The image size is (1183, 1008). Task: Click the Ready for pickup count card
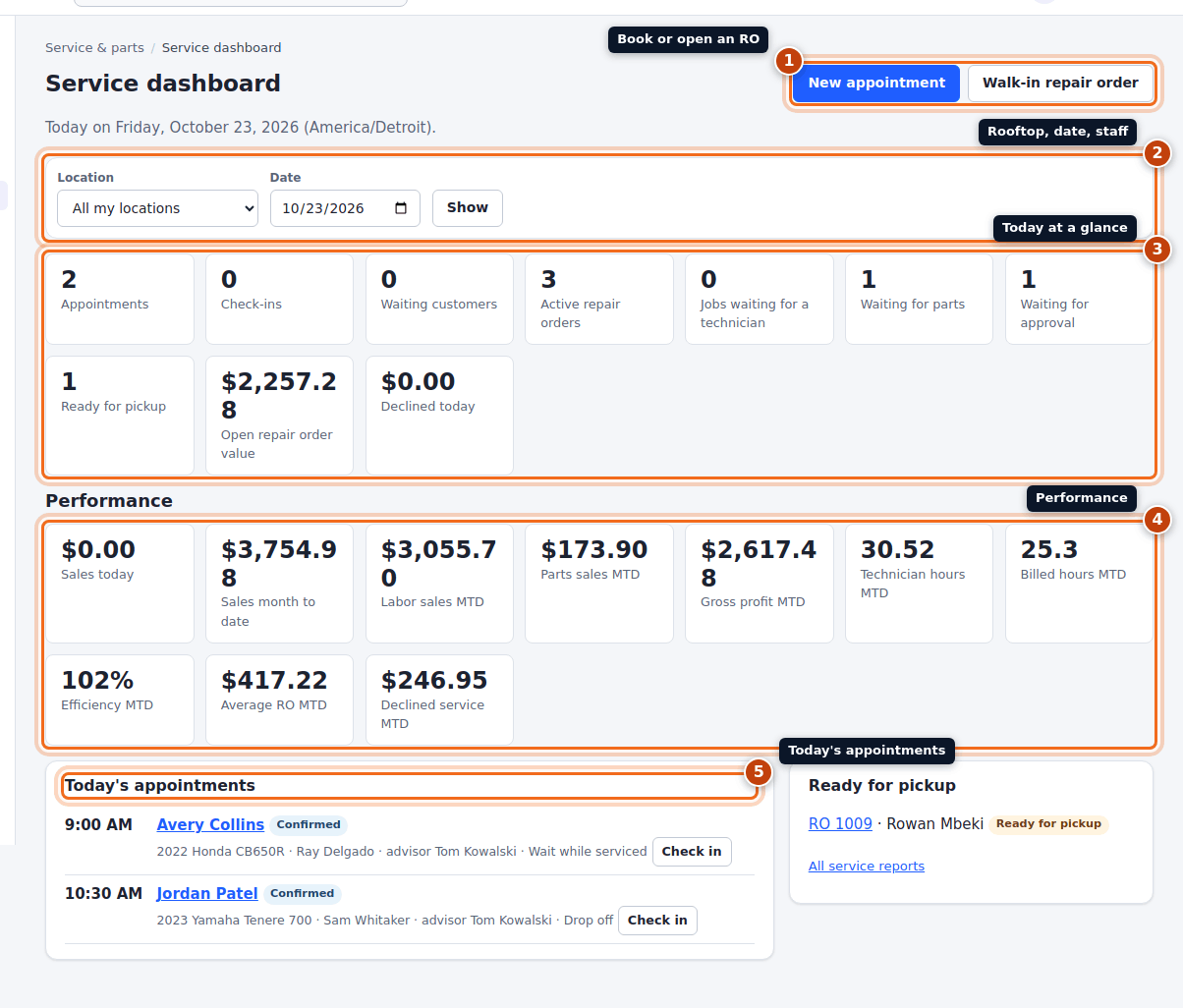pos(120,416)
